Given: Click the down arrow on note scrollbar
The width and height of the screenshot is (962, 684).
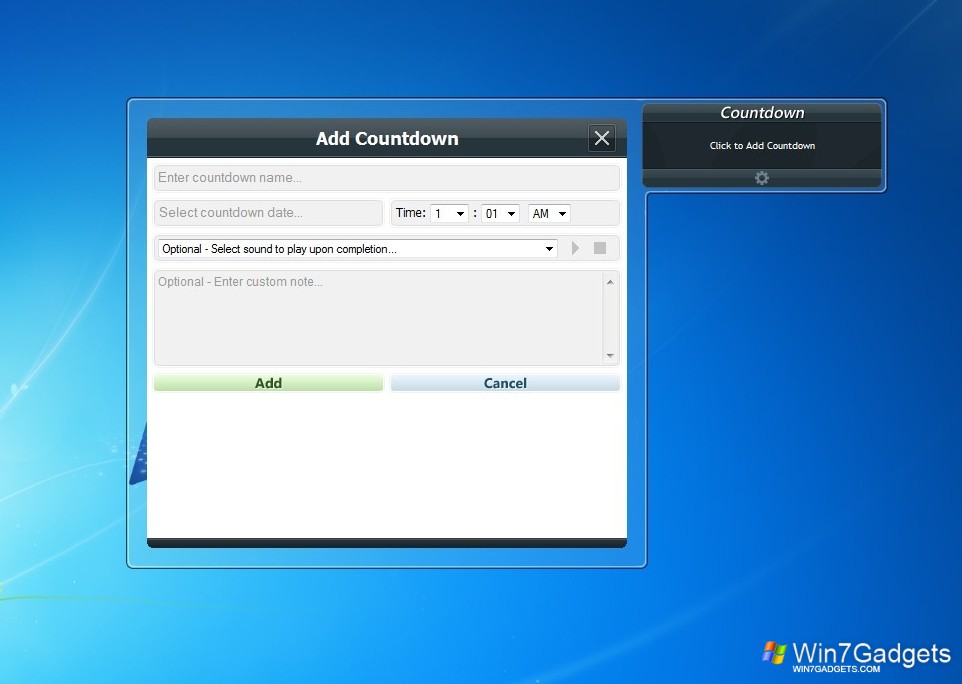Looking at the screenshot, I should pyautogui.click(x=610, y=355).
